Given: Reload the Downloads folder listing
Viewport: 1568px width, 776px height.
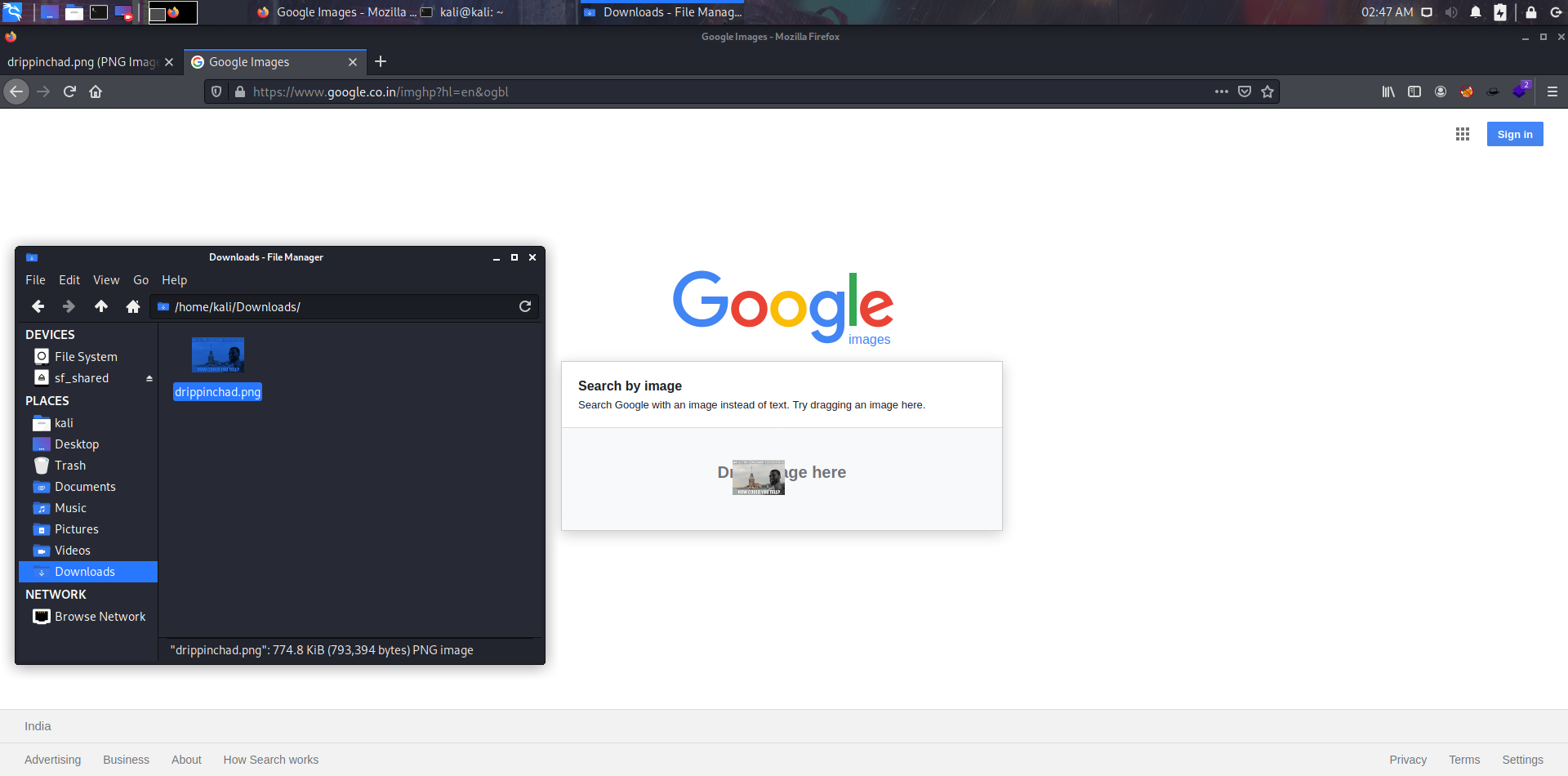Looking at the screenshot, I should (525, 306).
